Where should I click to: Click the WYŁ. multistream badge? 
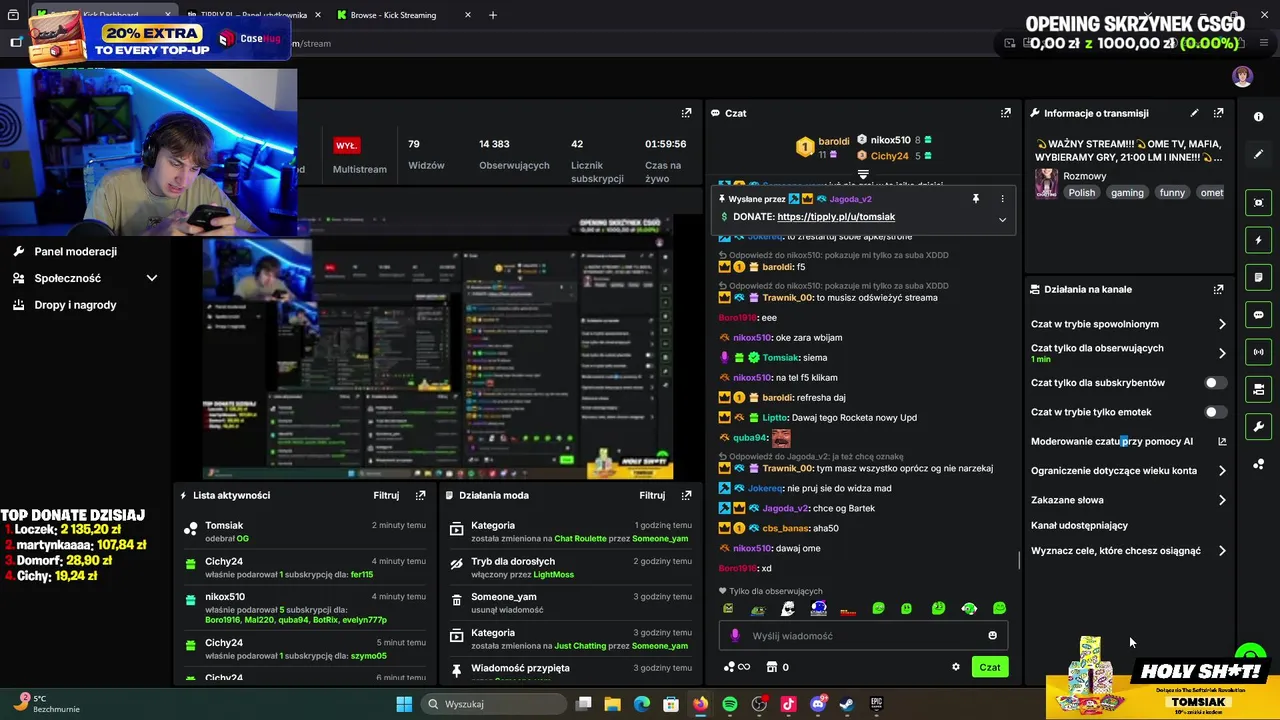click(x=346, y=145)
